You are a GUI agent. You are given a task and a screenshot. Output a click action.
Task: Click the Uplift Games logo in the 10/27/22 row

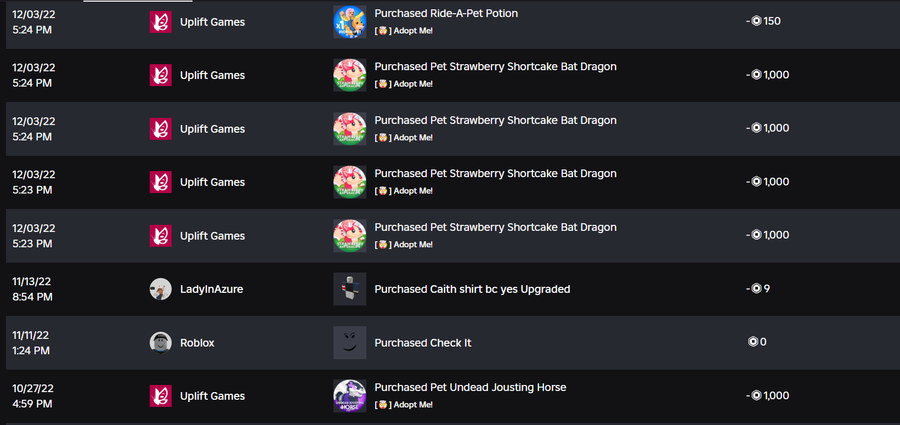(x=161, y=396)
